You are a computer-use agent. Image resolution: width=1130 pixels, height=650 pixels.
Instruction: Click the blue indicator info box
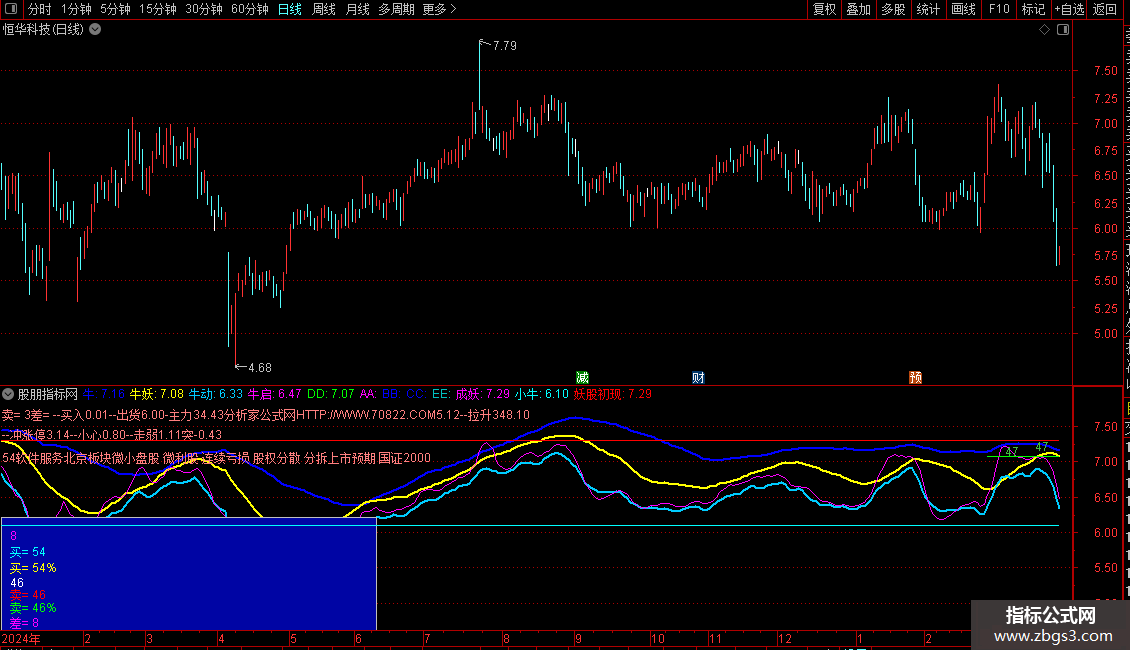[188, 573]
